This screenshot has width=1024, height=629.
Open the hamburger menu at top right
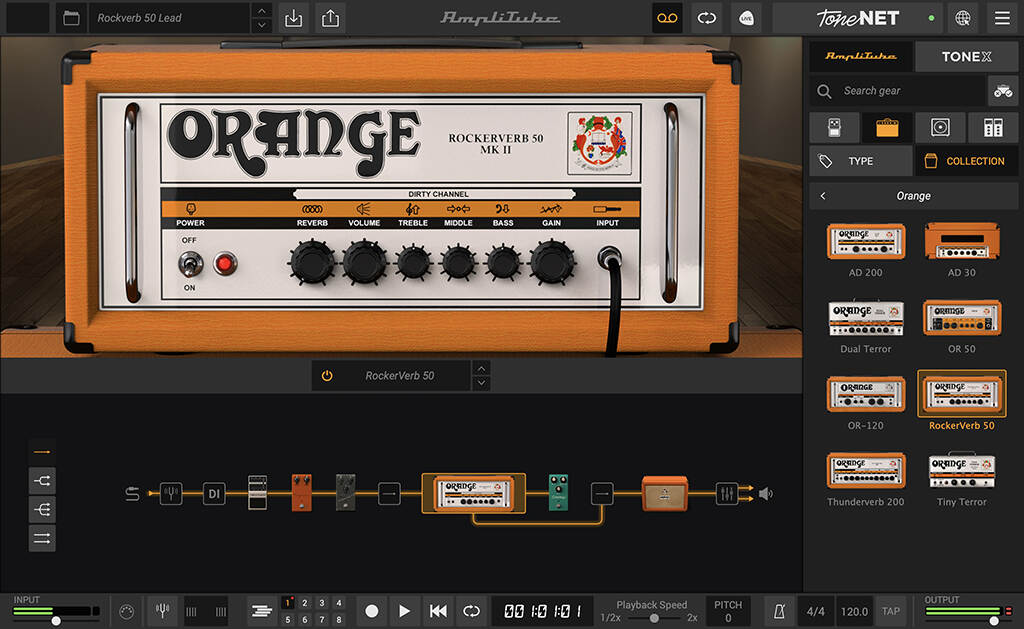coord(1001,18)
